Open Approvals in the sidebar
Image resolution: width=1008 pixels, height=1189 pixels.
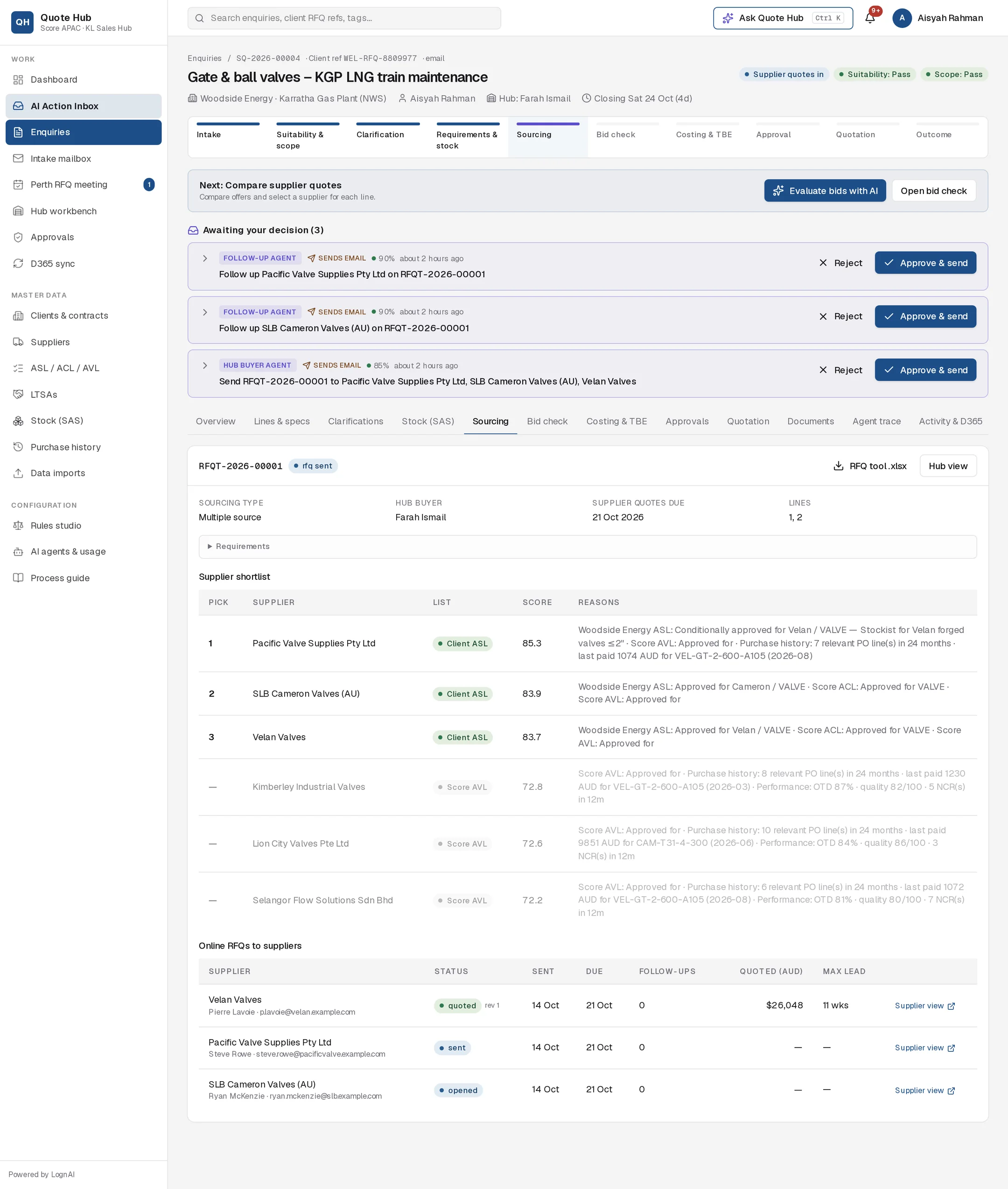[84, 237]
